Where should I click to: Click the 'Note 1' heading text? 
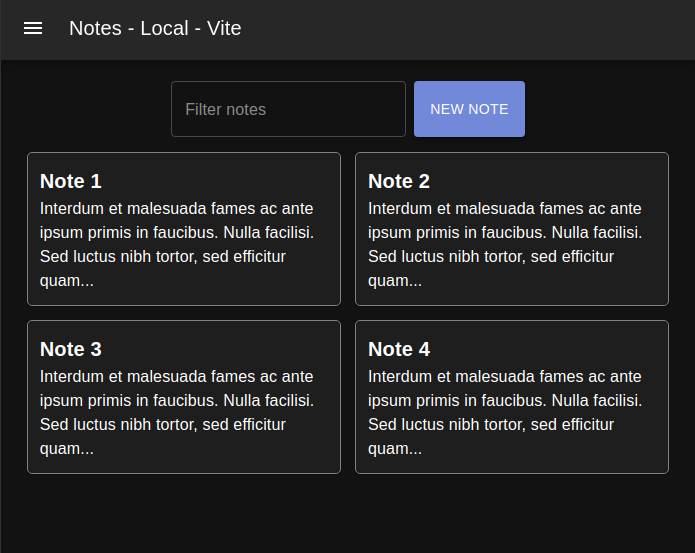pyautogui.click(x=71, y=181)
